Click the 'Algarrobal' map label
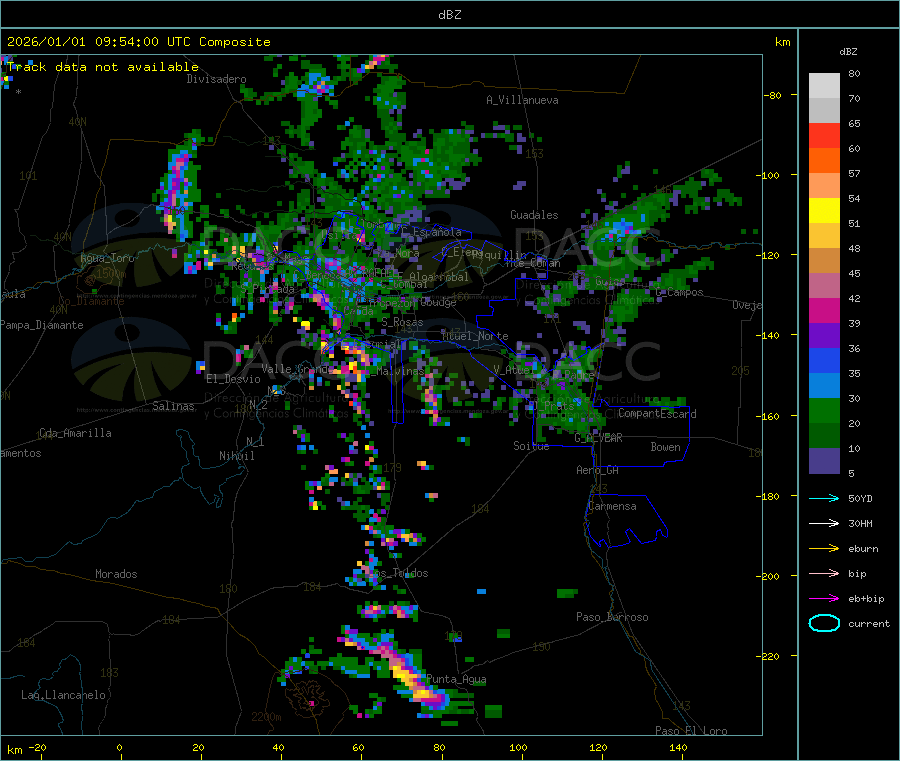Image resolution: width=900 pixels, height=761 pixels. pos(439,277)
